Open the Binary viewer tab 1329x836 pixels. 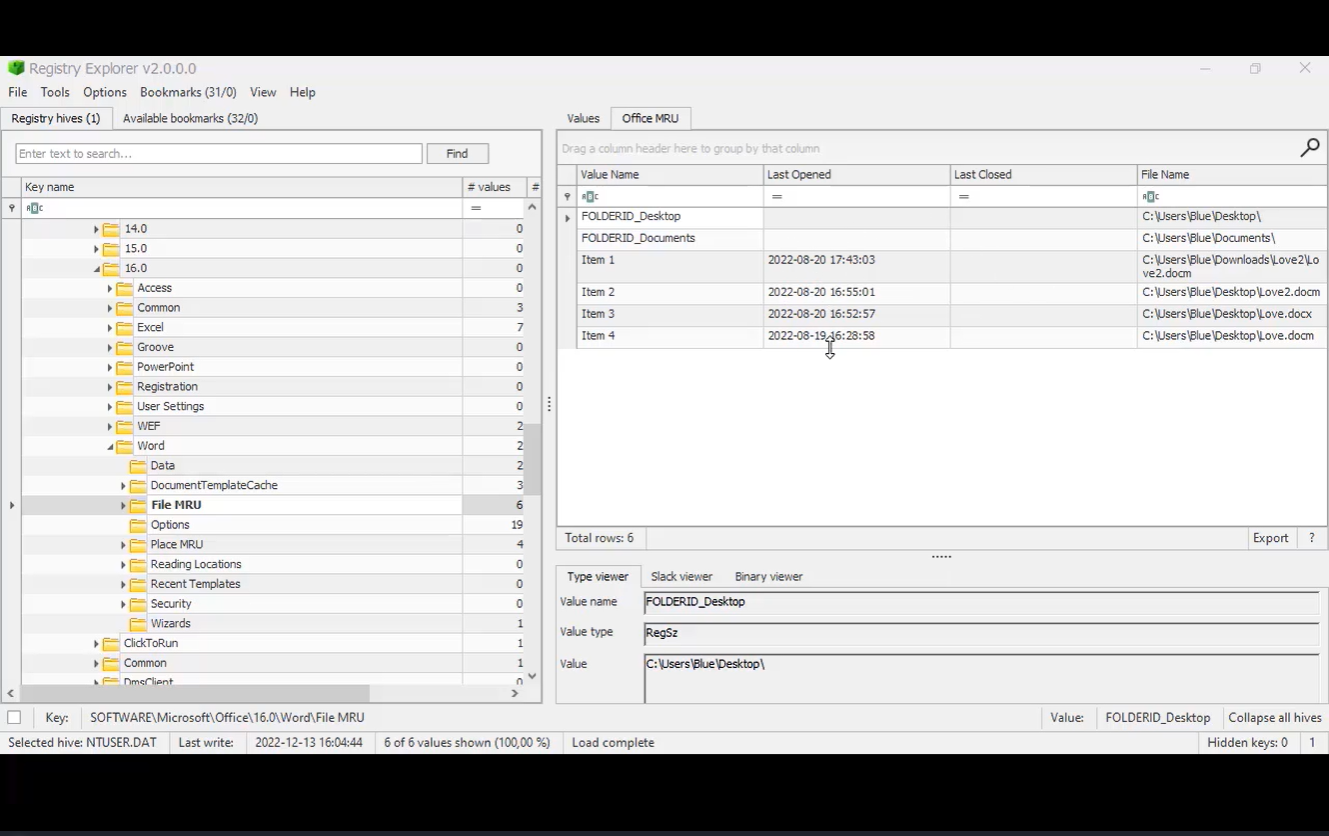tap(768, 577)
